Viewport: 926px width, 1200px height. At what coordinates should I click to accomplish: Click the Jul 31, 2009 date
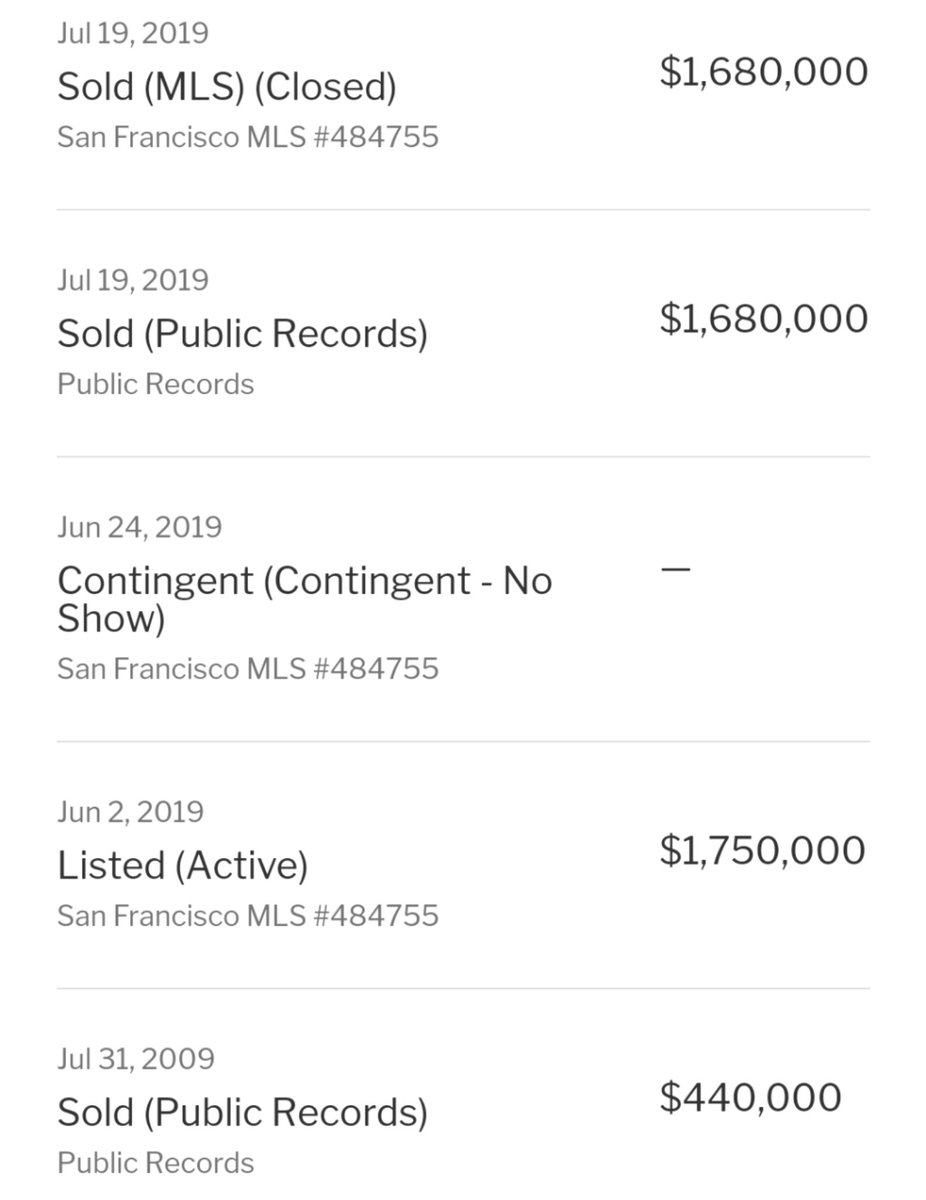pyautogui.click(x=135, y=1058)
